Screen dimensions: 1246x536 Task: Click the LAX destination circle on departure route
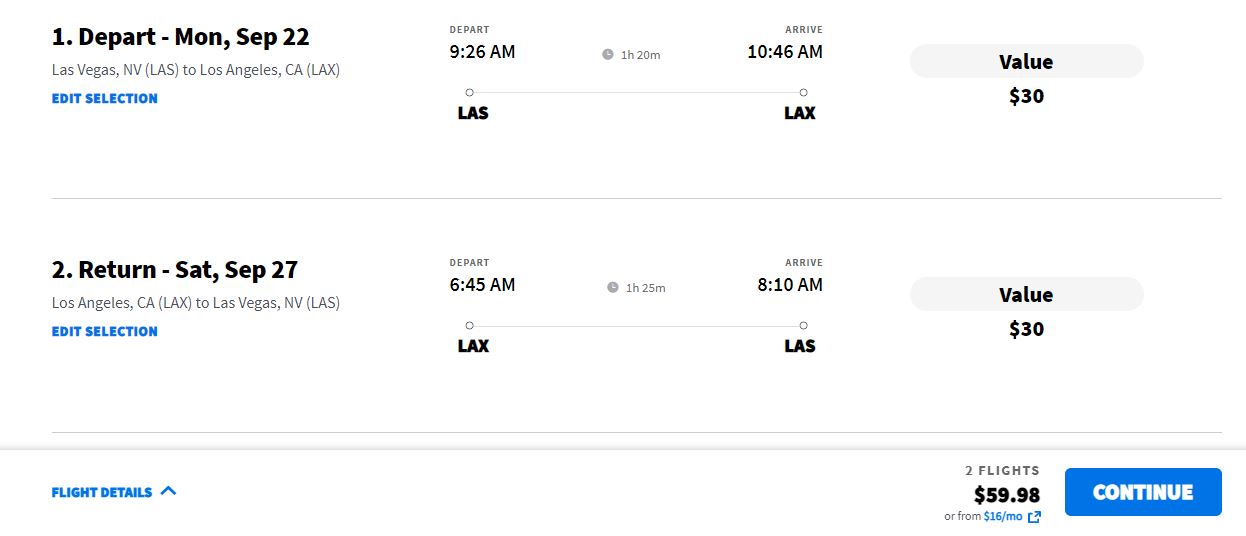click(x=804, y=92)
